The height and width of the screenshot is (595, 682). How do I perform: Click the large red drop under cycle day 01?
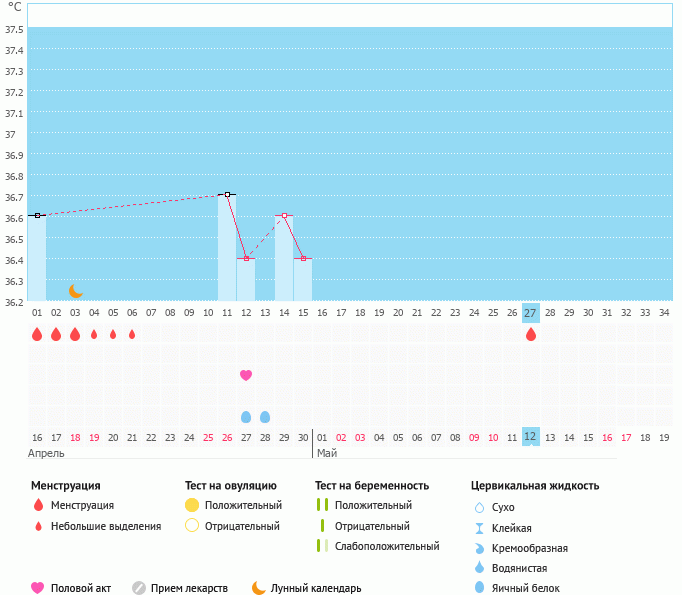37,334
